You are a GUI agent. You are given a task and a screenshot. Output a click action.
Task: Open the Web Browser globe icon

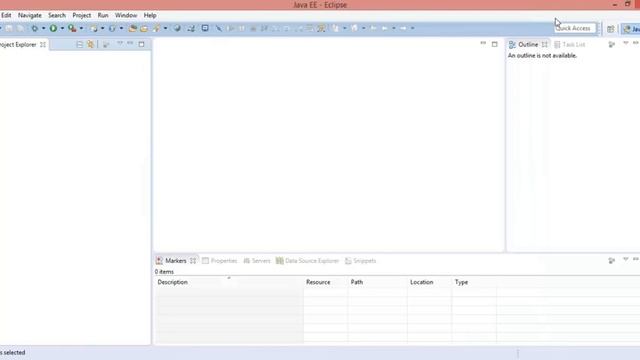coord(177,28)
